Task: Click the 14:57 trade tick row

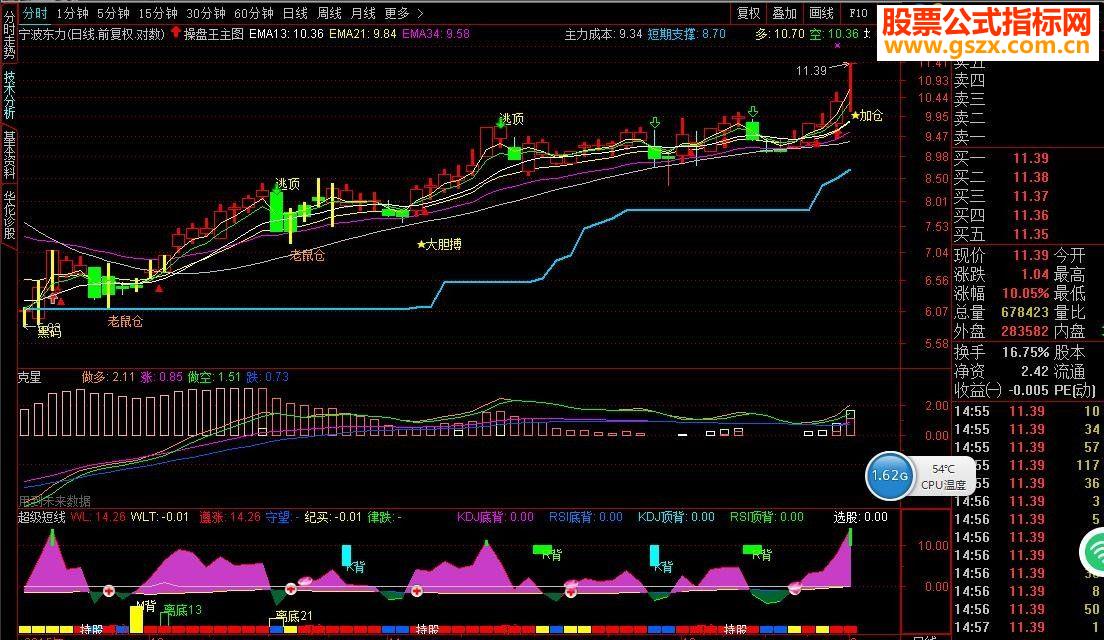Action: pyautogui.click(x=1027, y=627)
